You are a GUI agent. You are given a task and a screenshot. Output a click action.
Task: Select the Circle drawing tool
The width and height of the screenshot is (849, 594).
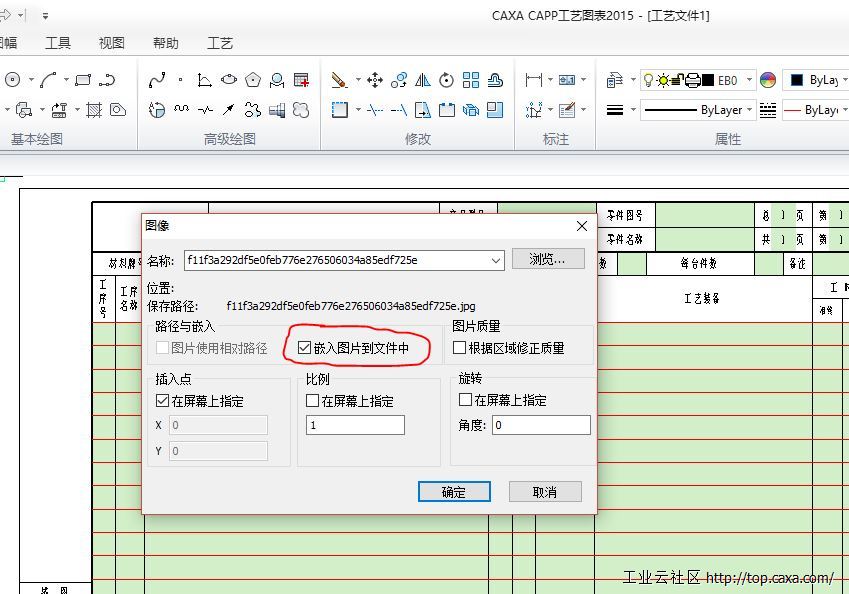pyautogui.click(x=11, y=77)
